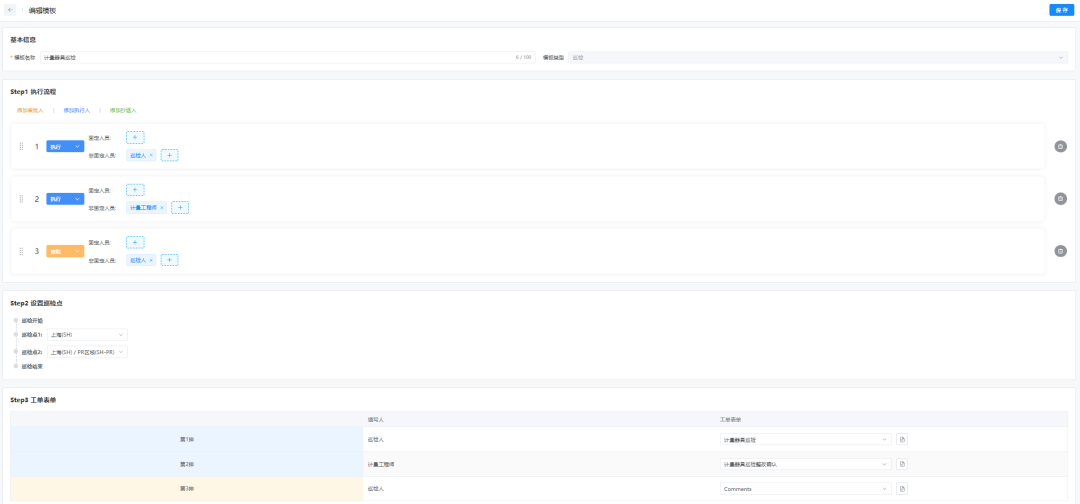Click the back arrow in the header
The image size is (1080, 504).
tap(10, 10)
